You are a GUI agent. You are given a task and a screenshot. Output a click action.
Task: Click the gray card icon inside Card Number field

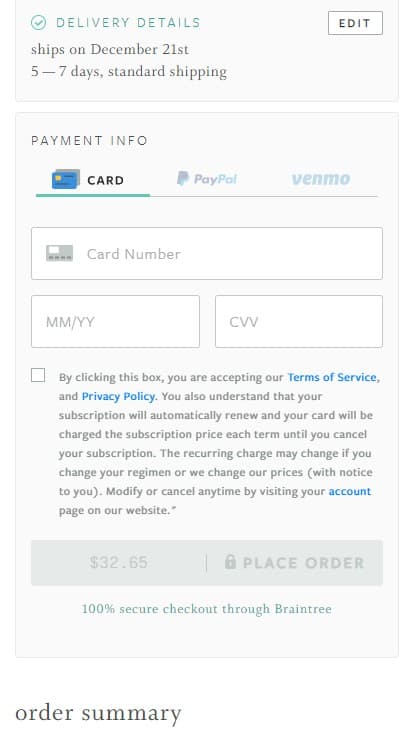[60, 253]
